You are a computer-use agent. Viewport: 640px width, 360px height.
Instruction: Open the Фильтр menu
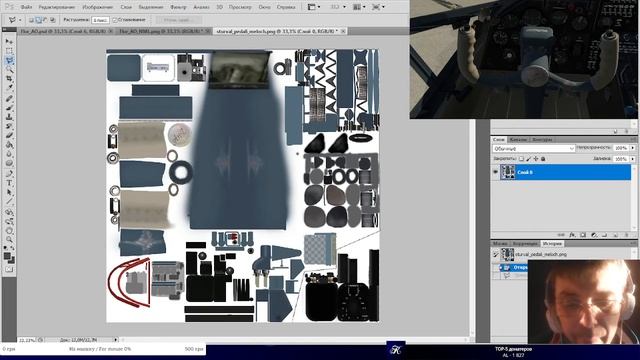pyautogui.click(x=178, y=7)
